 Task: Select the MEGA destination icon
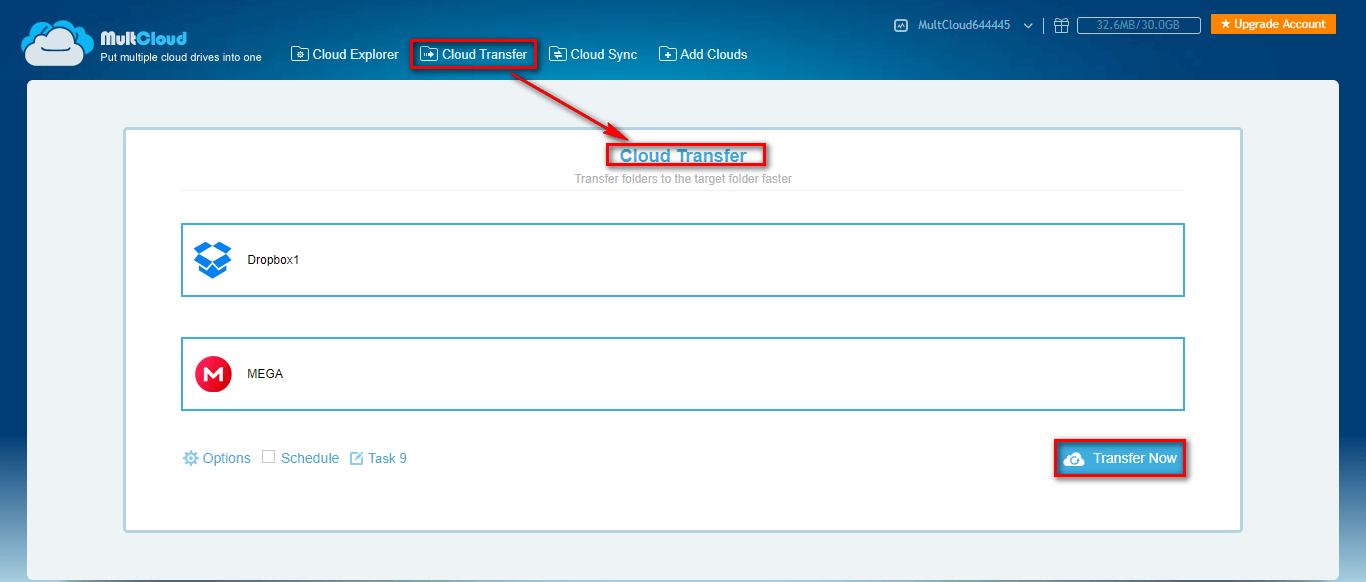(212, 373)
